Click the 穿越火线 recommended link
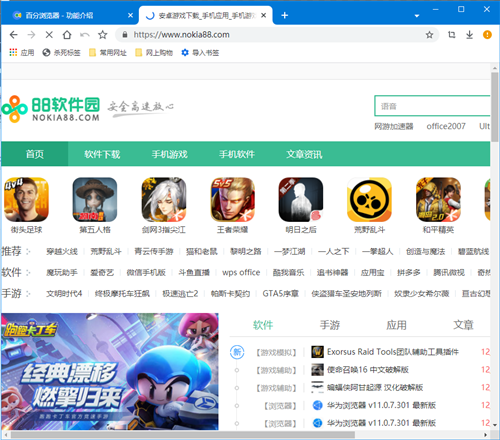 [62, 251]
